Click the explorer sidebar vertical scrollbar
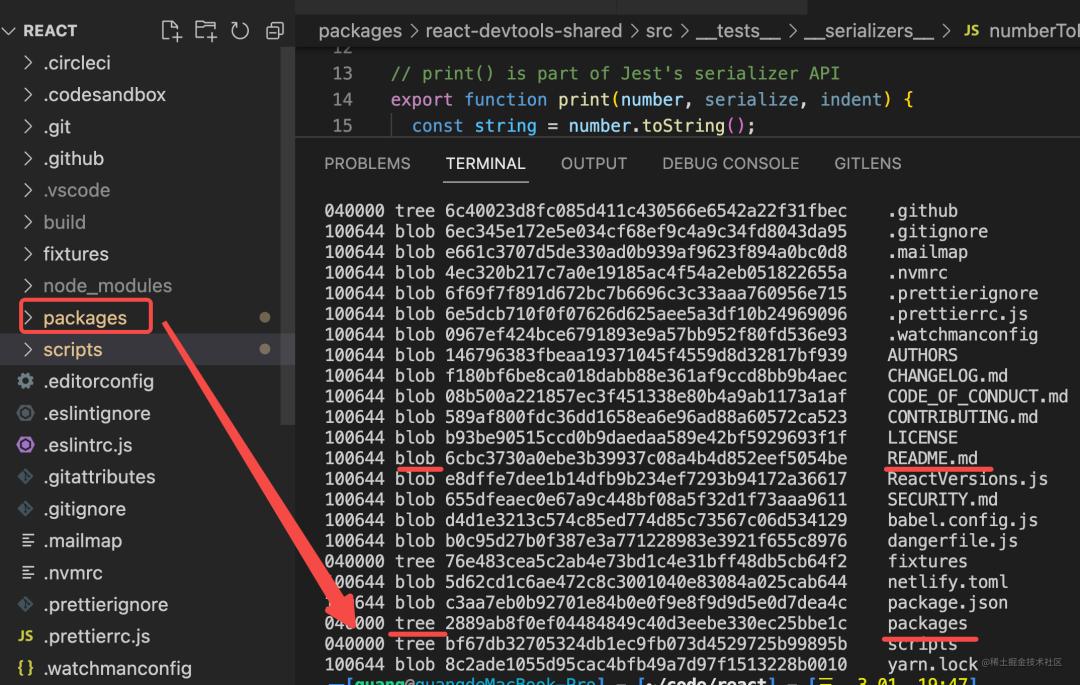Viewport: 1080px width, 685px height. click(x=287, y=236)
